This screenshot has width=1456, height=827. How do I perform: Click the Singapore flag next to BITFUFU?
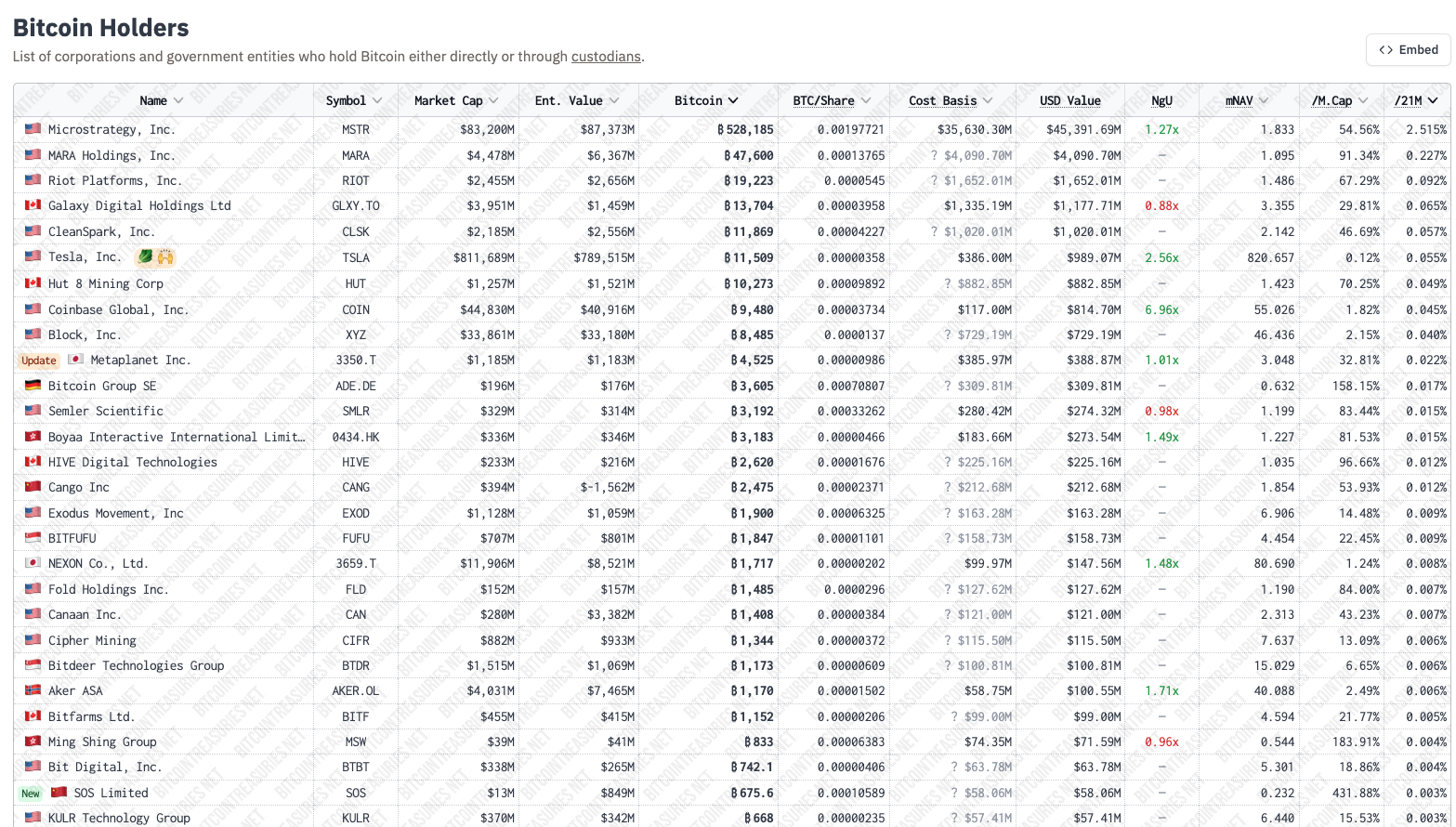point(33,538)
